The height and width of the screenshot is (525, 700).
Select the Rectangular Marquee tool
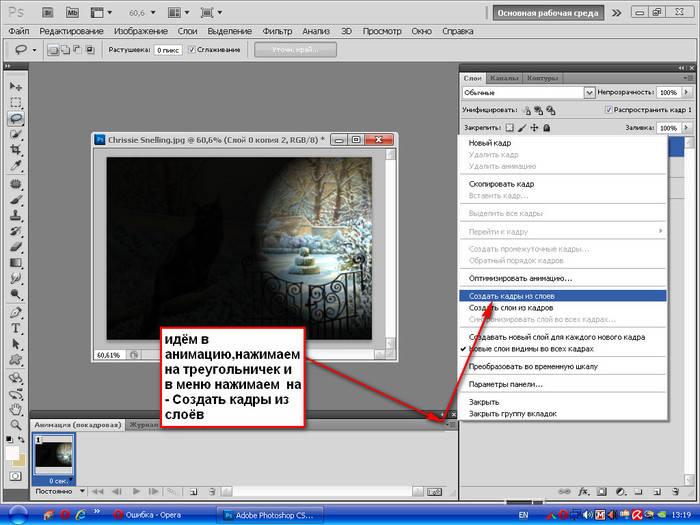pos(16,102)
